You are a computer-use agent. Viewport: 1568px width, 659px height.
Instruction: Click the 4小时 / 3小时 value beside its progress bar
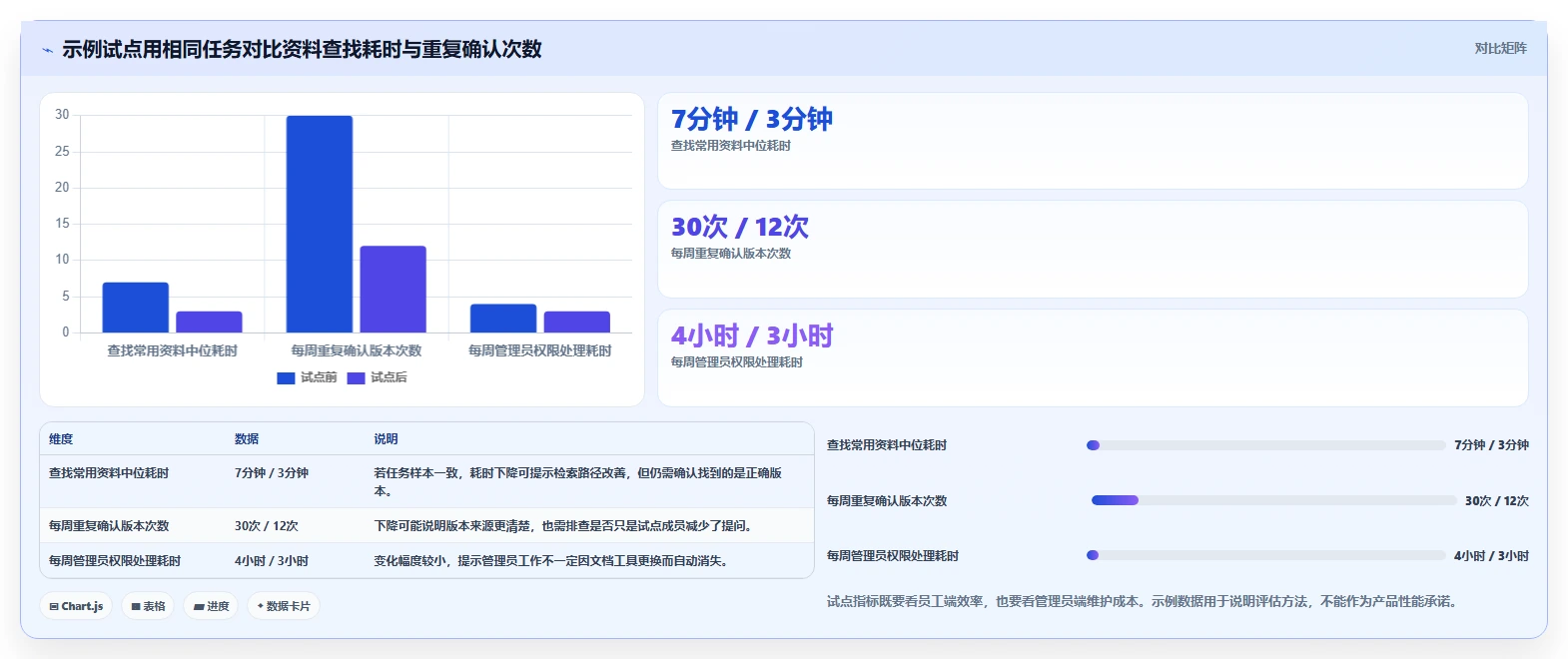point(1491,556)
